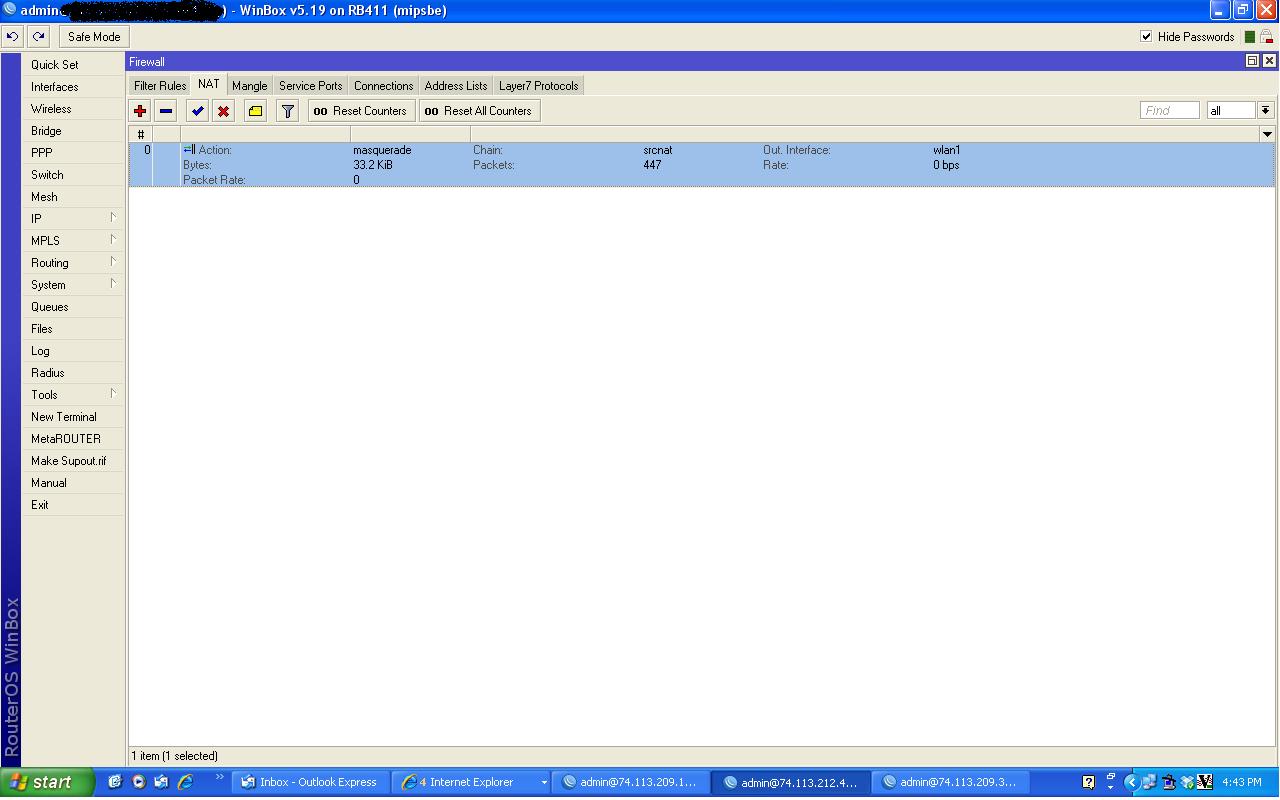The image size is (1280, 800).
Task: Open the Layer7 Protocols tab
Action: pyautogui.click(x=539, y=86)
